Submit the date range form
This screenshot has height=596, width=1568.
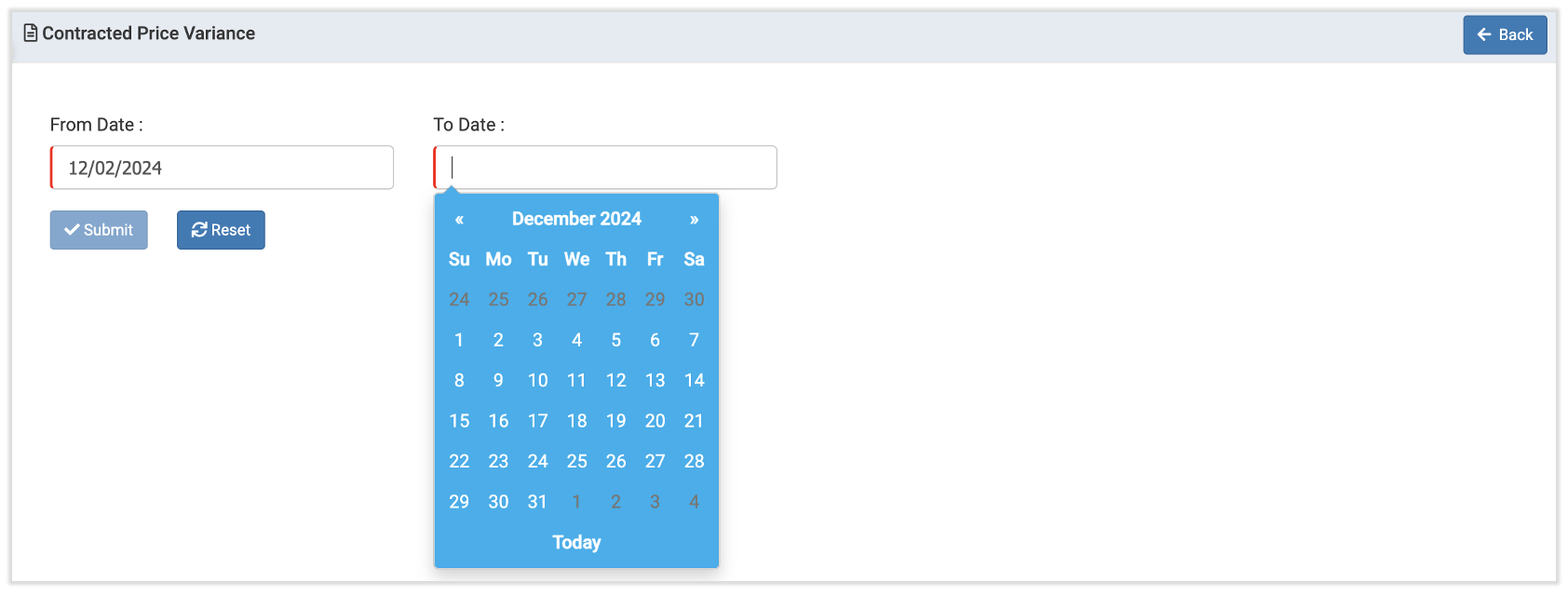[x=99, y=230]
